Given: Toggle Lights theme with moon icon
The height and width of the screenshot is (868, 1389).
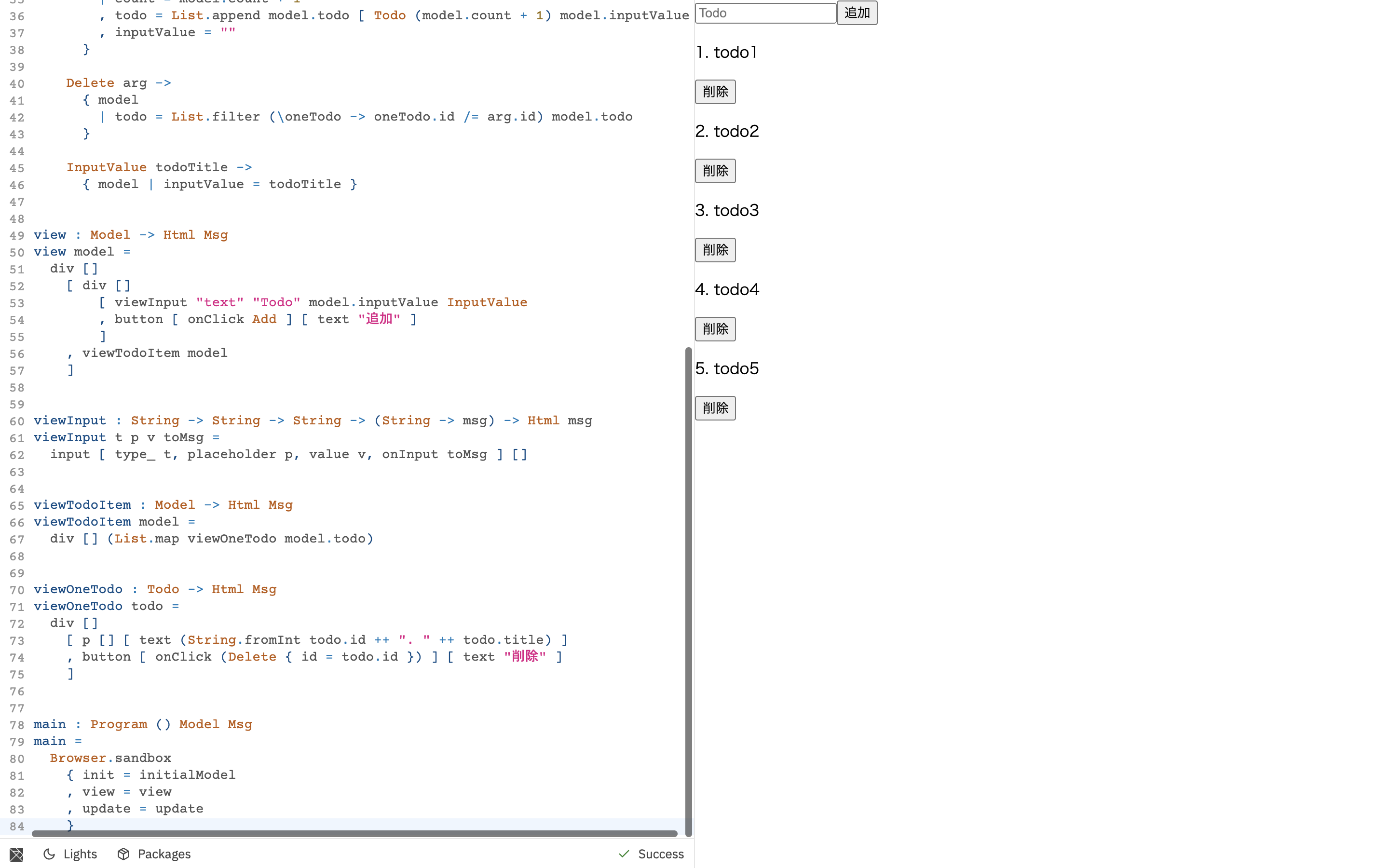Looking at the screenshot, I should [50, 854].
